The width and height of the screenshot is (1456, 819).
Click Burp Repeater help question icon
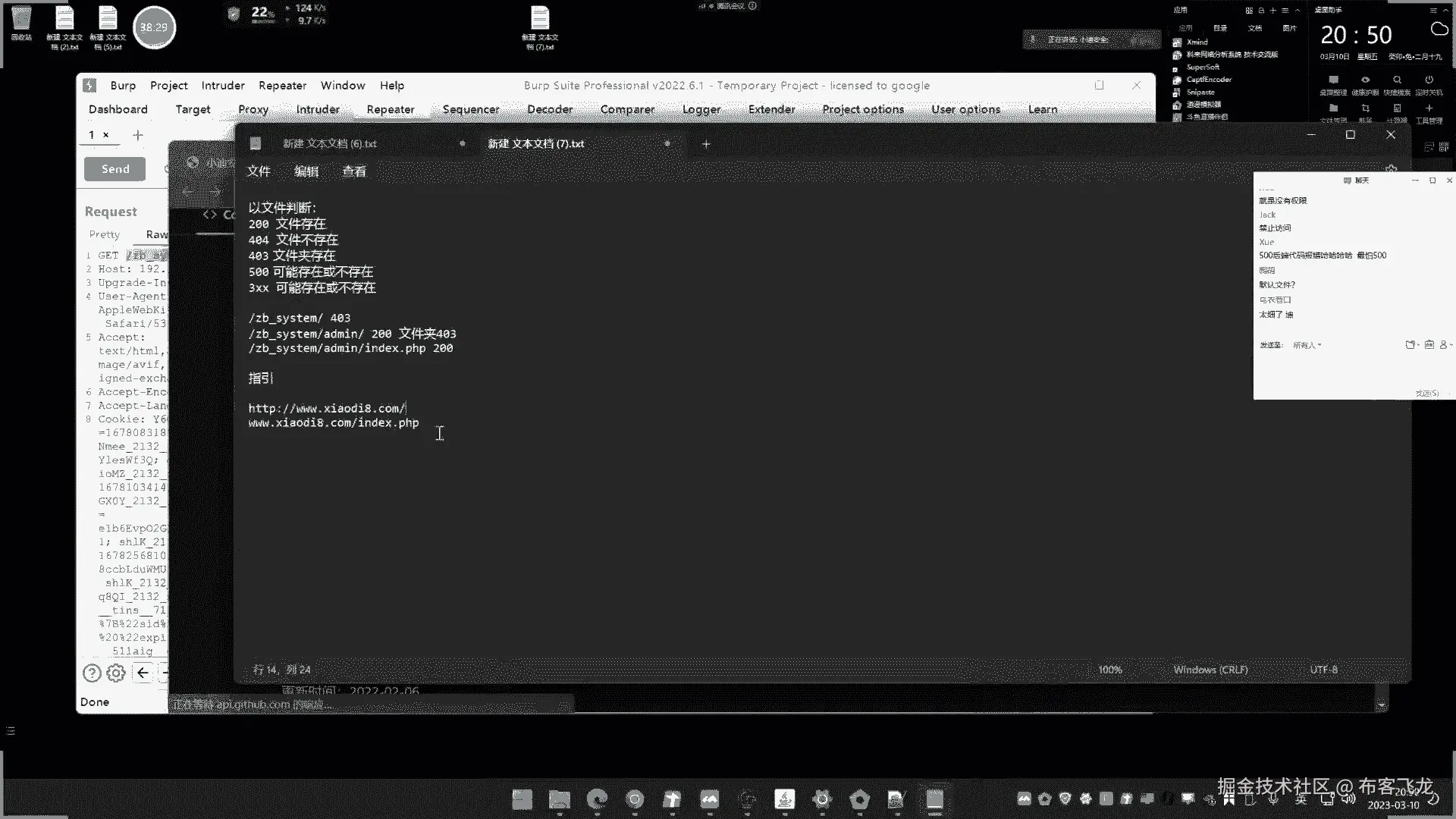[x=92, y=673]
